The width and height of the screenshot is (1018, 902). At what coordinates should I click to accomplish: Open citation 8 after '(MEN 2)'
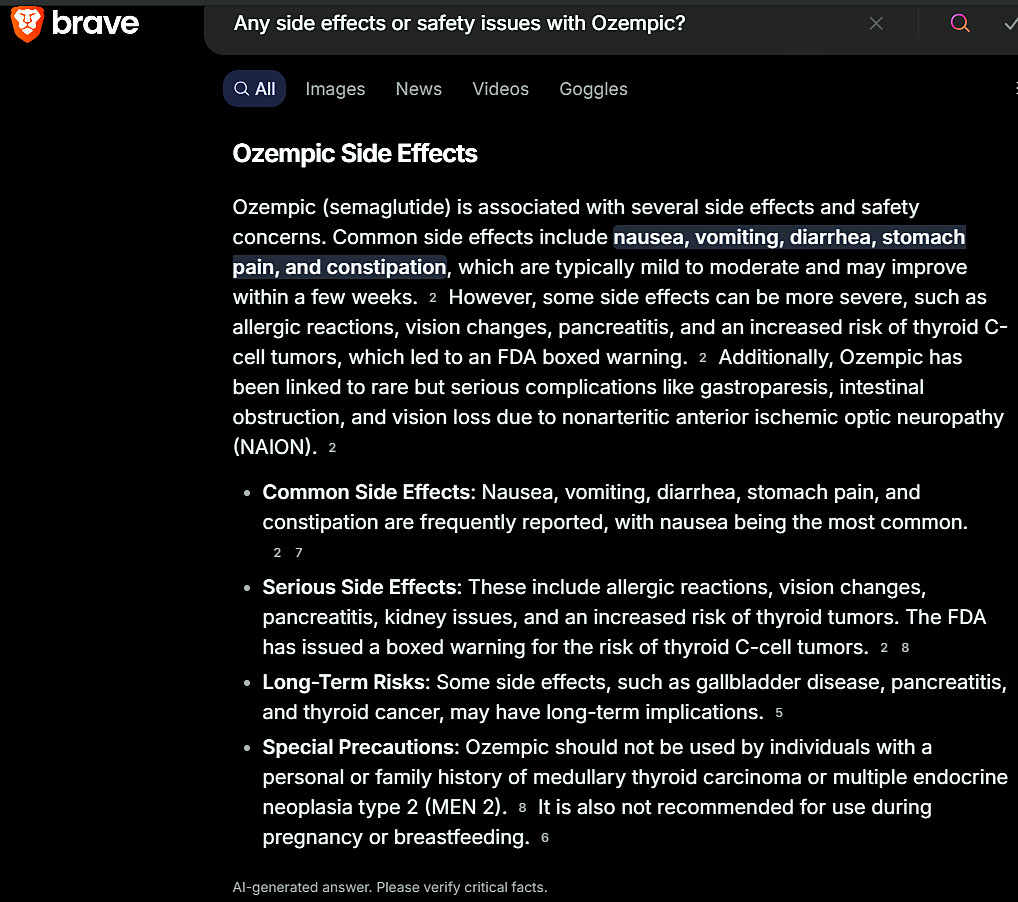pyautogui.click(x=522, y=807)
